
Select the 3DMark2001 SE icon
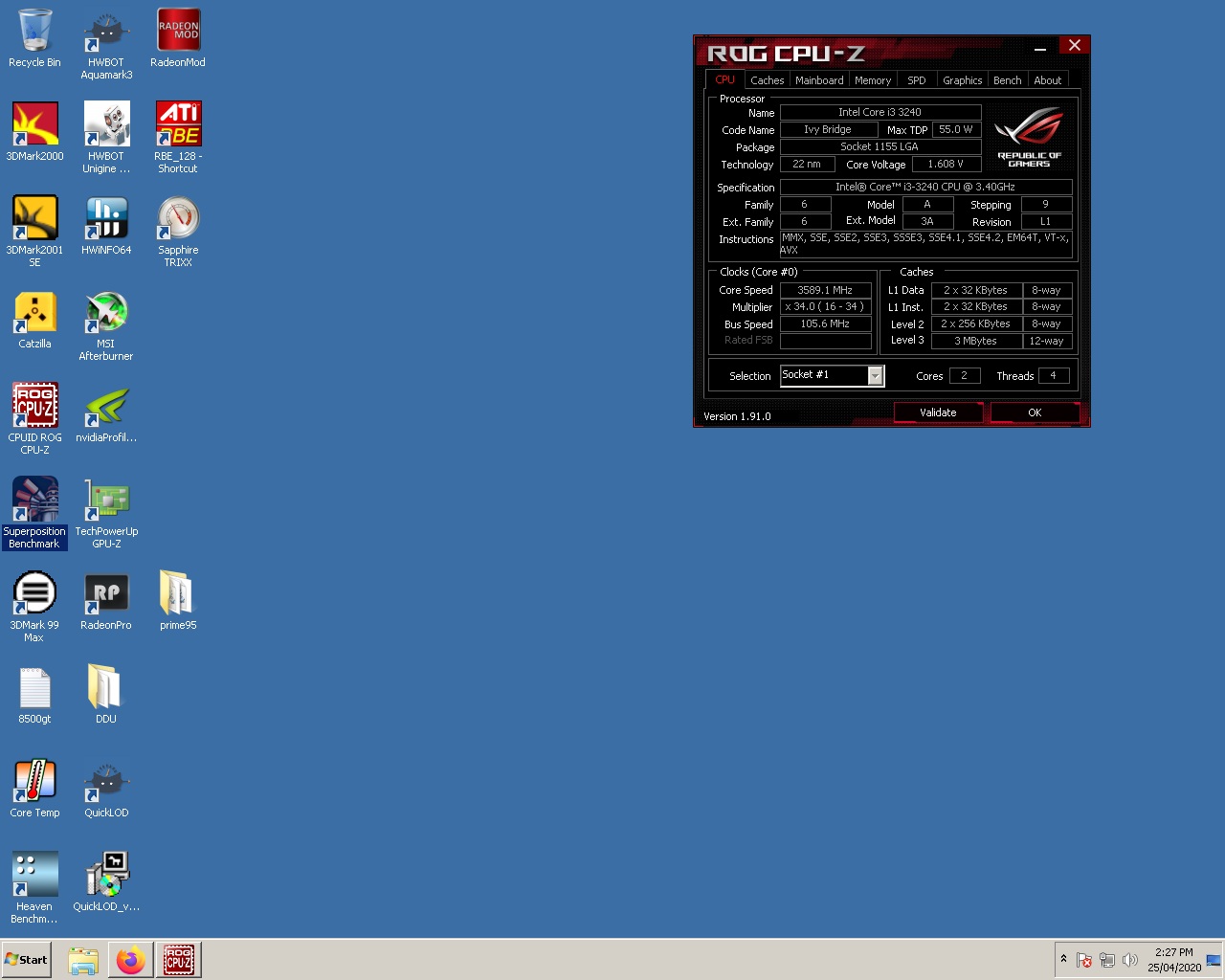pos(34,232)
